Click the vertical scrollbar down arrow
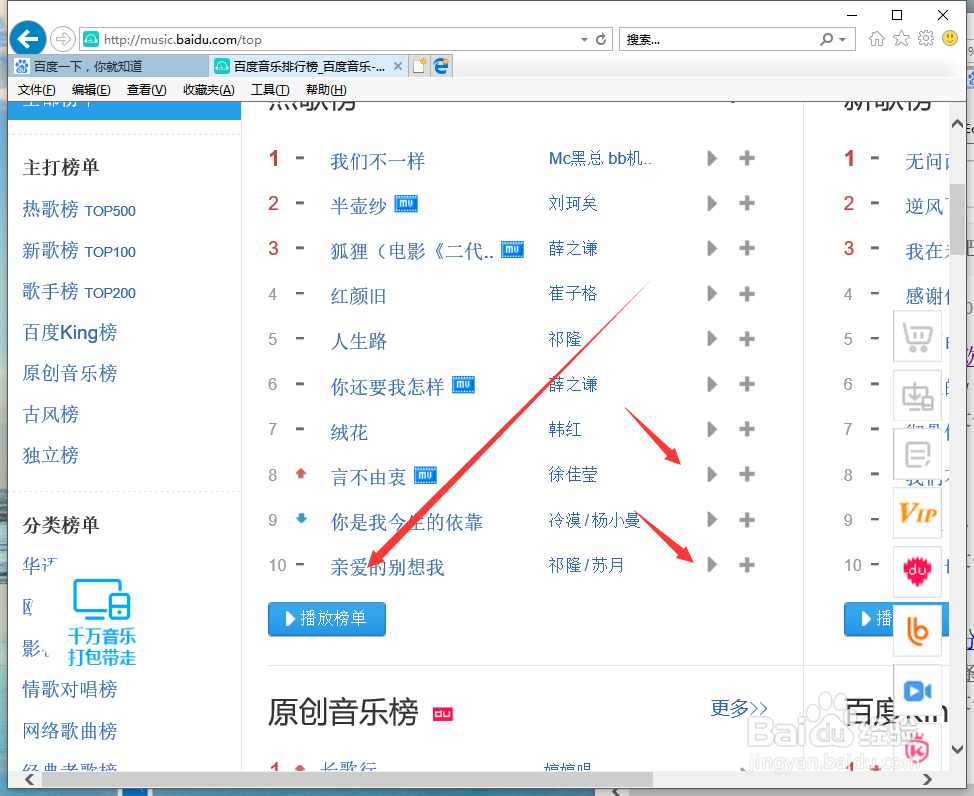 957,749
